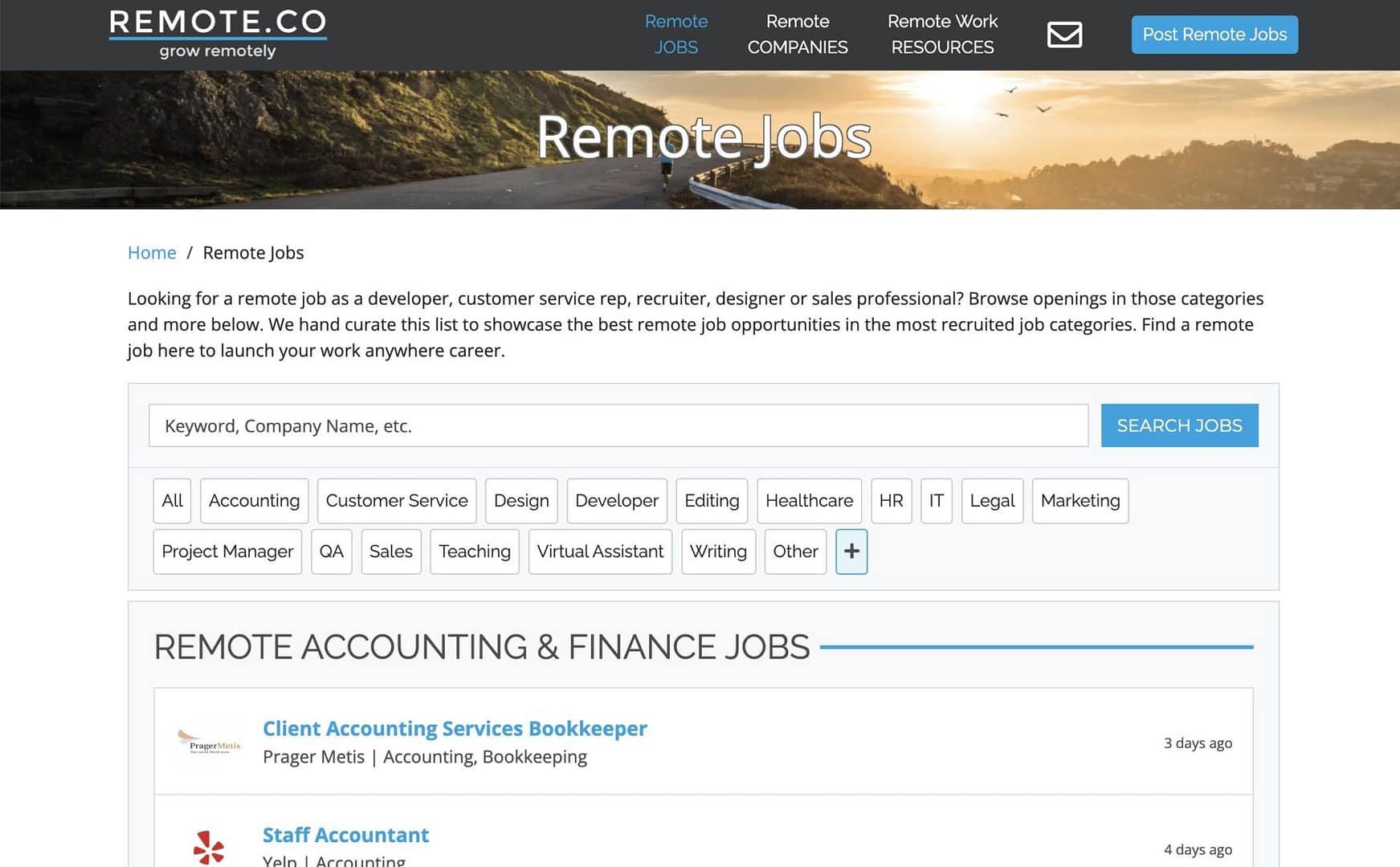Viewport: 1400px width, 867px height.
Task: Select the All category filter
Action: (x=172, y=501)
